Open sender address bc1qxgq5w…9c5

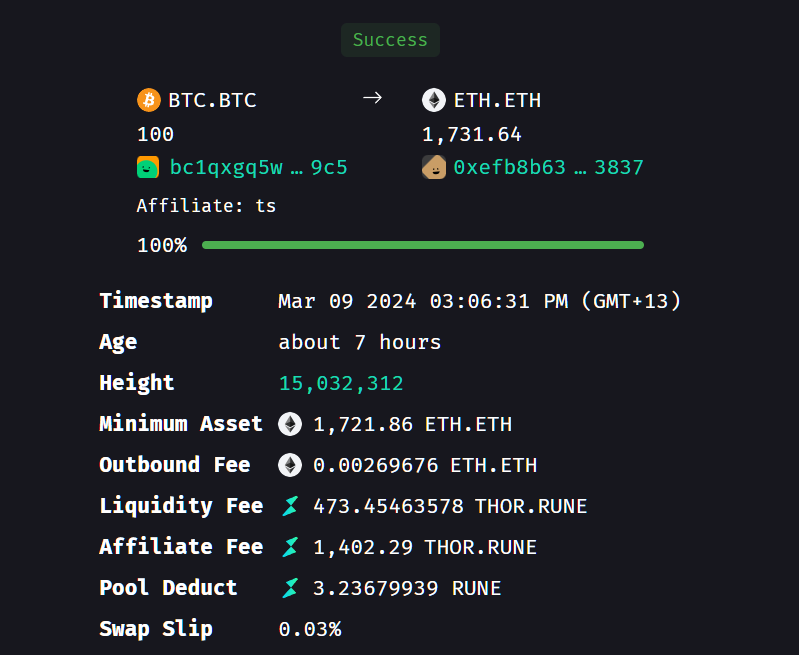(258, 167)
